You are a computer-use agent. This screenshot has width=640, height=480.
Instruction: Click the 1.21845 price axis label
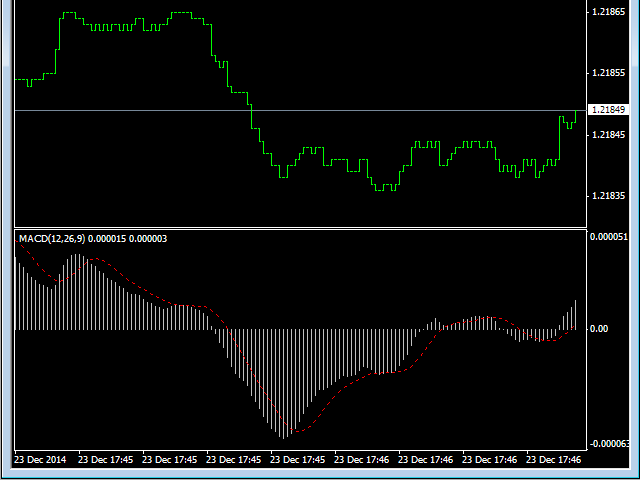tap(608, 135)
